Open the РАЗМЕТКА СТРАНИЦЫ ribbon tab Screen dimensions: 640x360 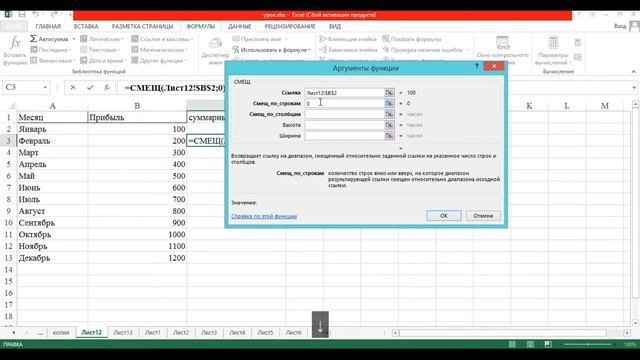click(x=142, y=26)
